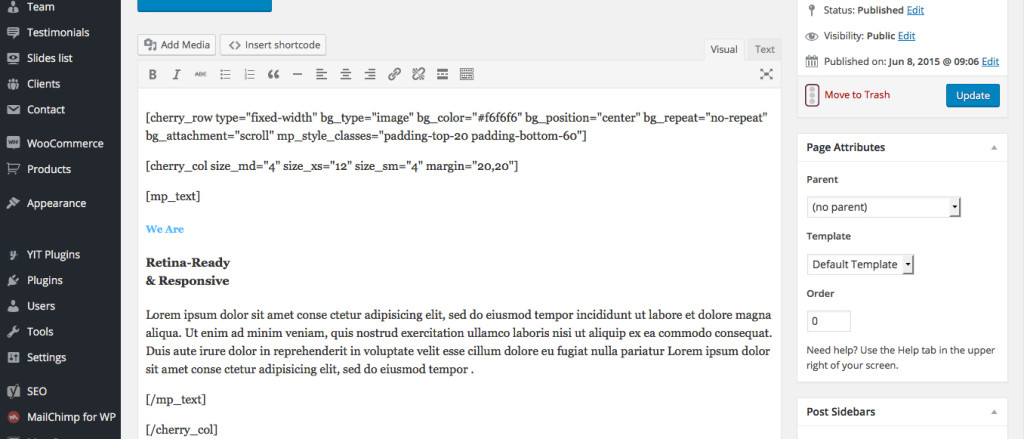
Task: Apply italic formatting
Action: 177,74
